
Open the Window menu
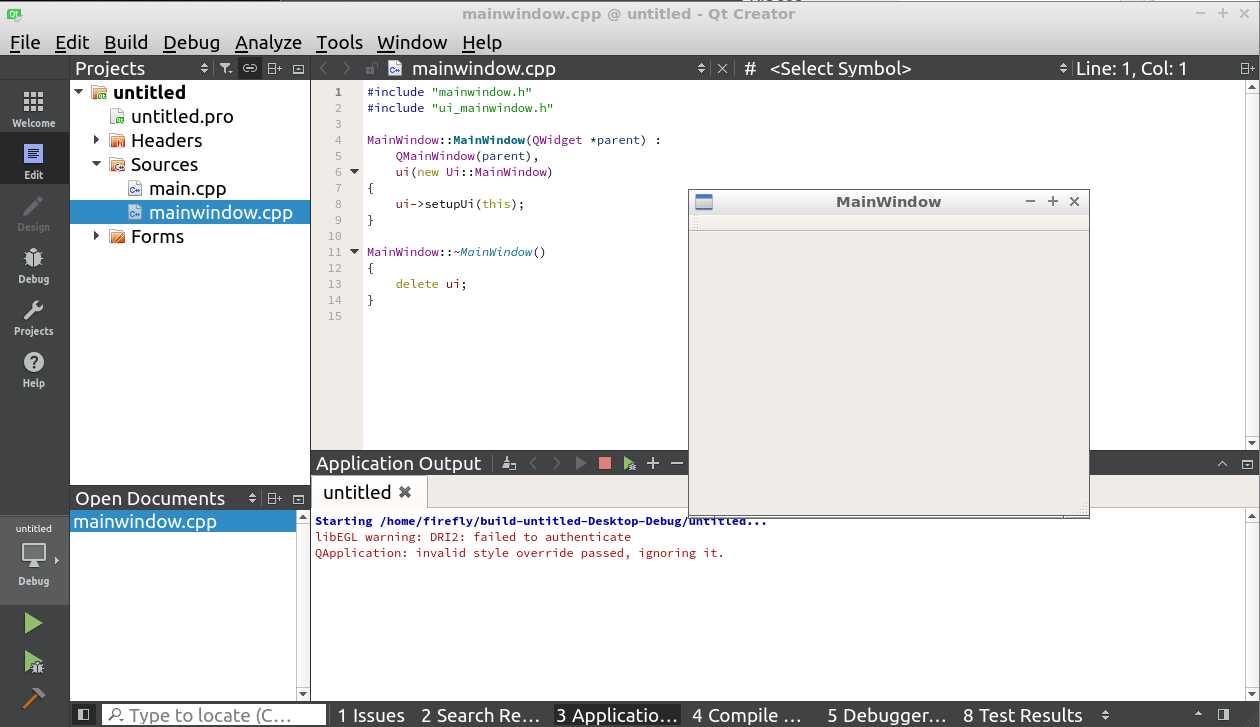[412, 42]
